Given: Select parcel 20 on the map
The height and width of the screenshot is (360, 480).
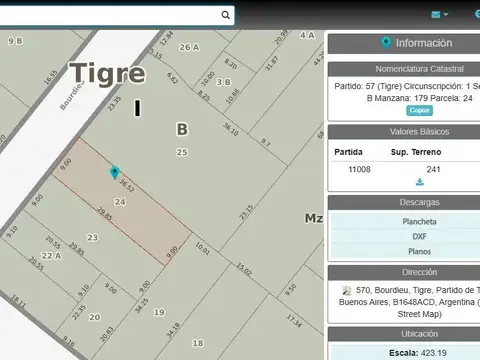Looking at the screenshot, I should 95,317.
